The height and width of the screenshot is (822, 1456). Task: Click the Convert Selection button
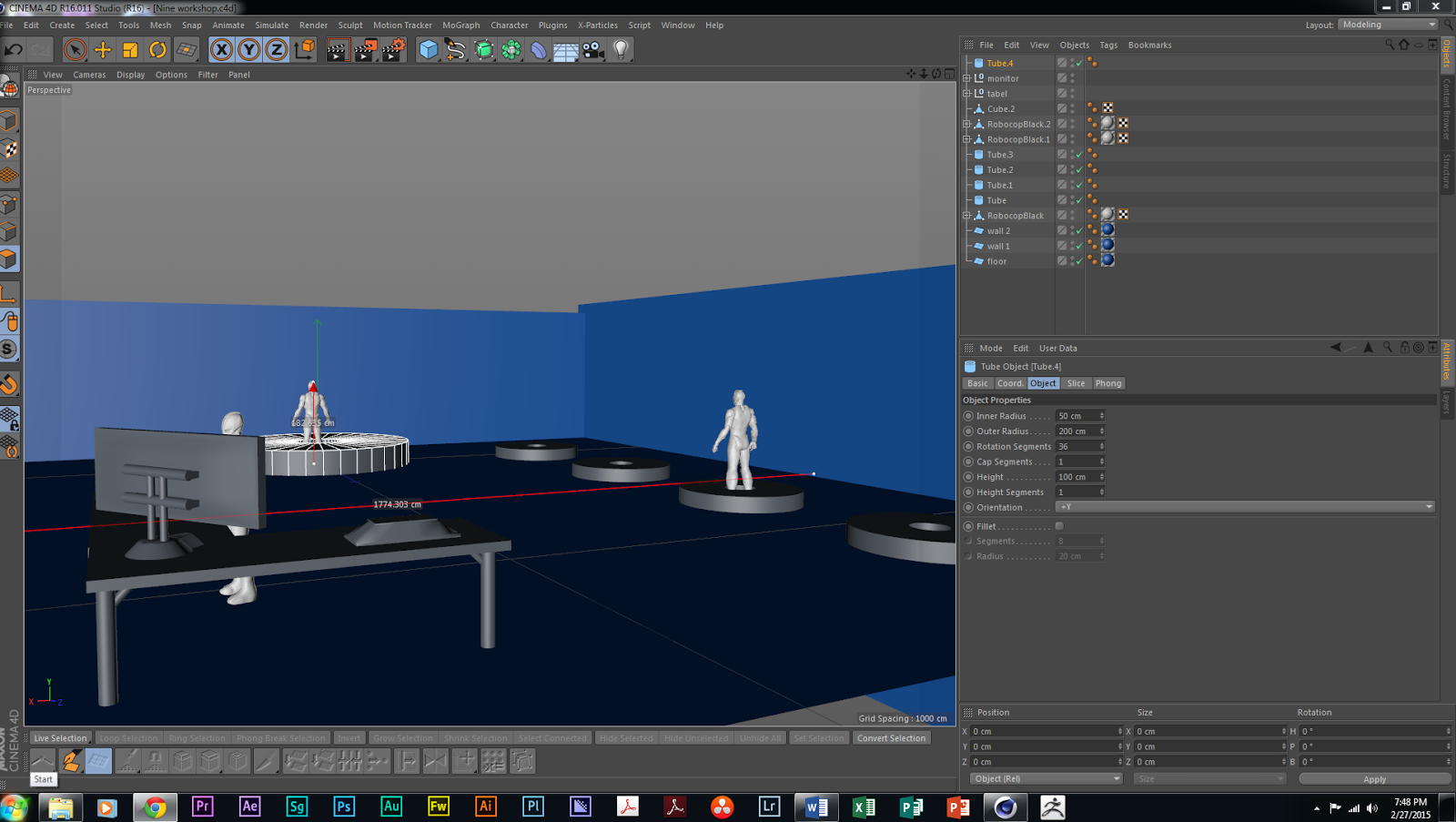coord(891,738)
